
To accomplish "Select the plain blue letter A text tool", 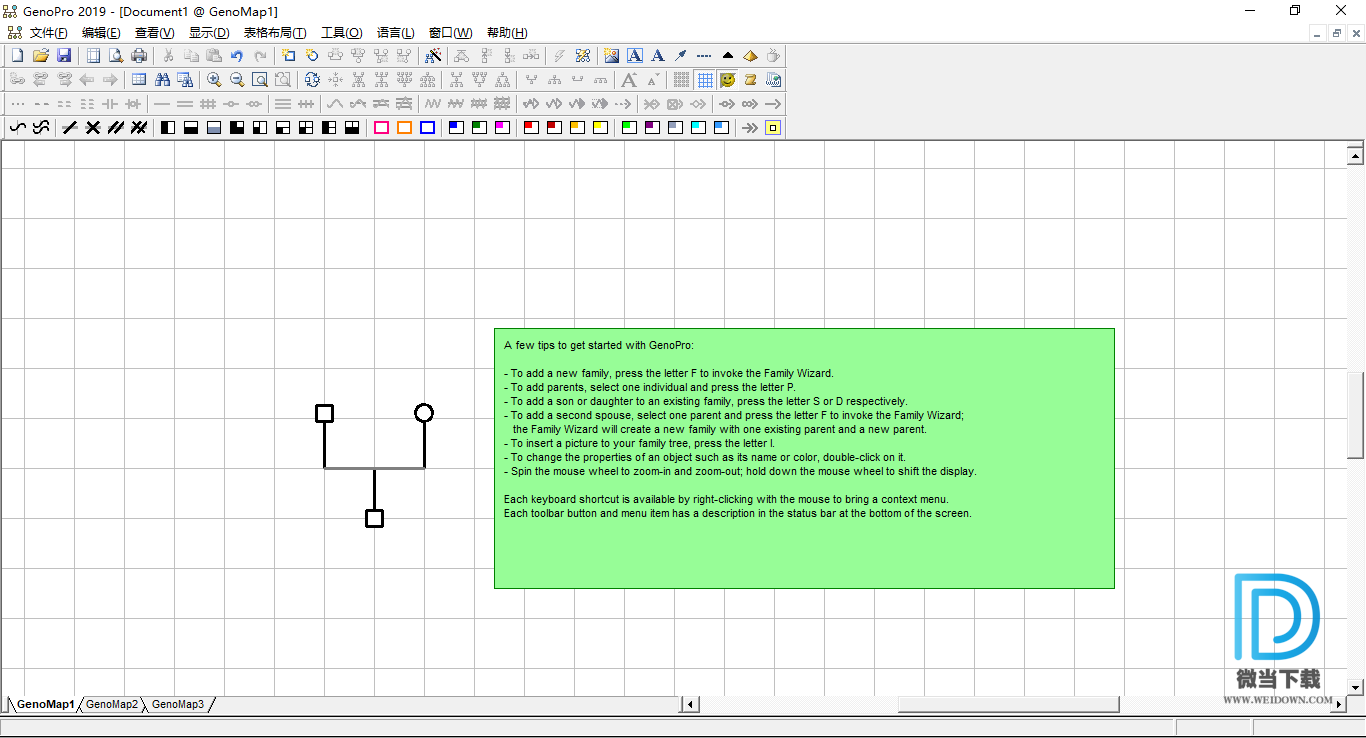I will (x=658, y=56).
